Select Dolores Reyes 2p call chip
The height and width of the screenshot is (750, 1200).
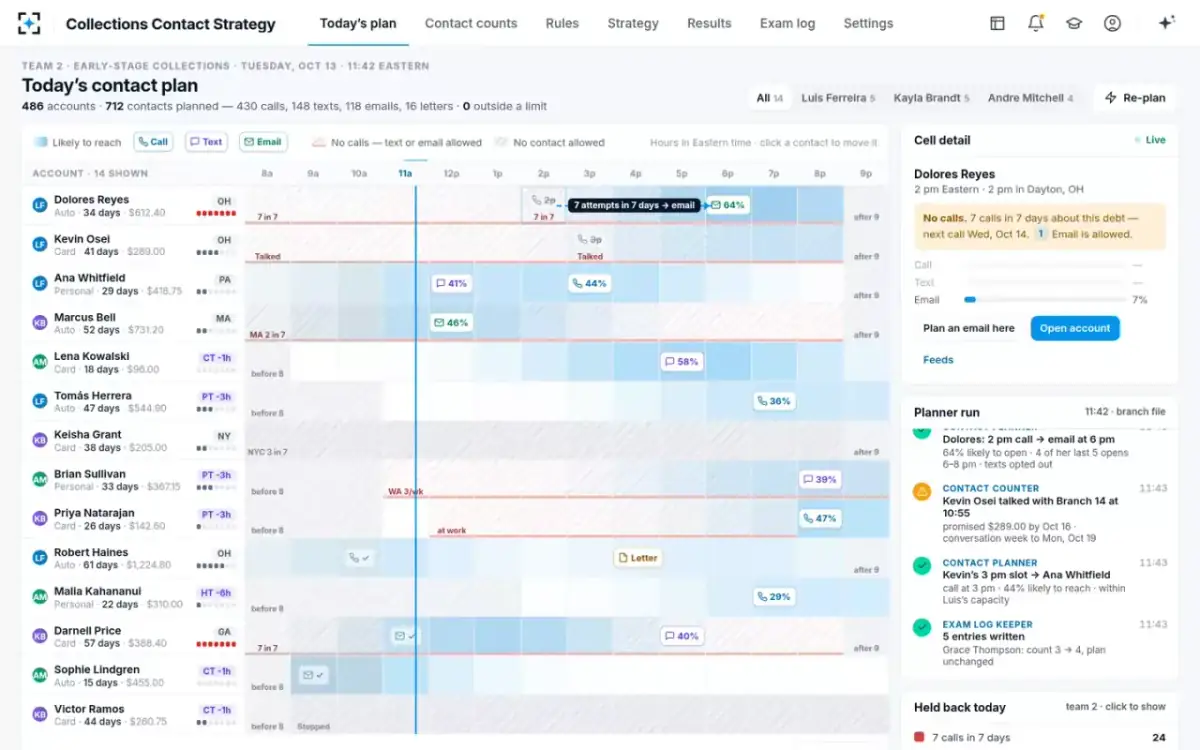point(545,200)
